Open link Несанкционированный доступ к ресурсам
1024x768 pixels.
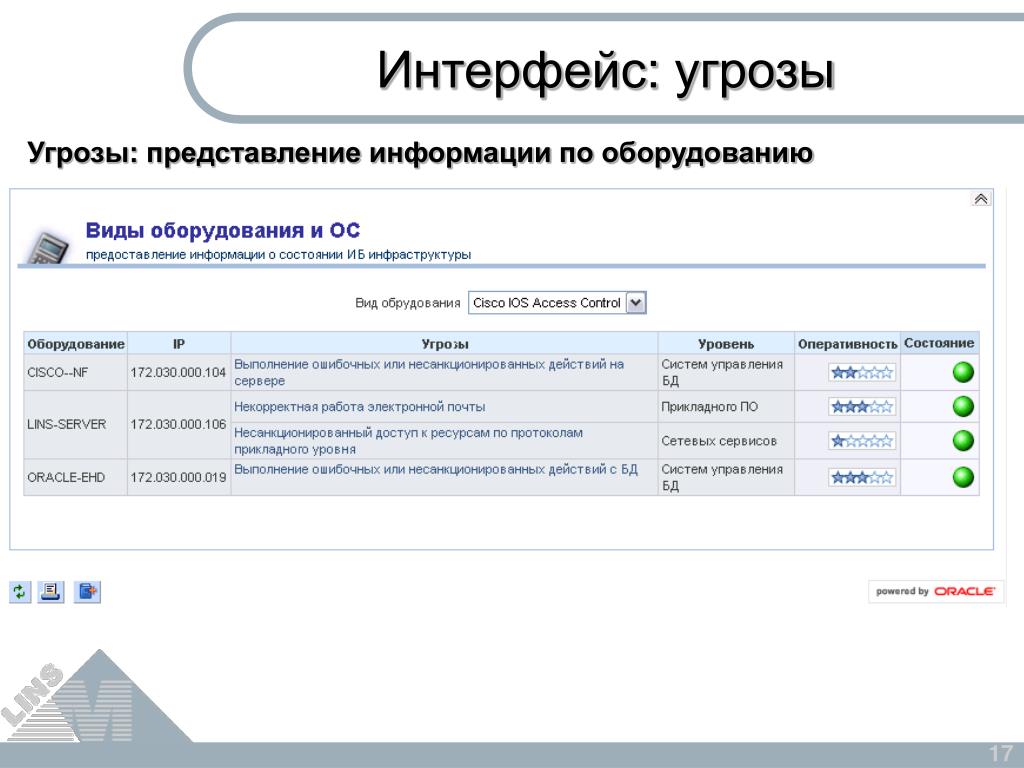408,441
